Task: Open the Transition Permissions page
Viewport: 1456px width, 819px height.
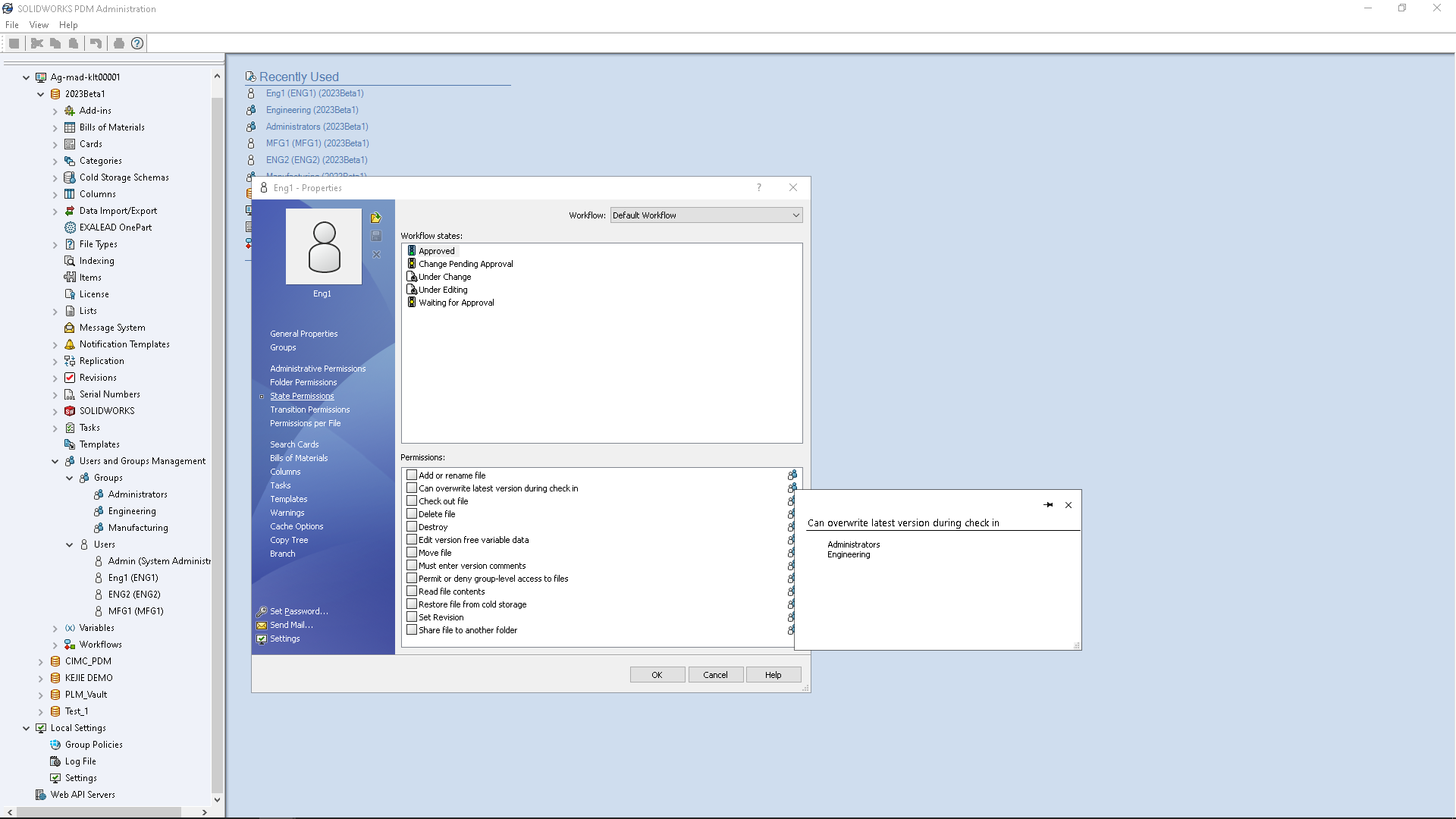Action: coord(309,409)
